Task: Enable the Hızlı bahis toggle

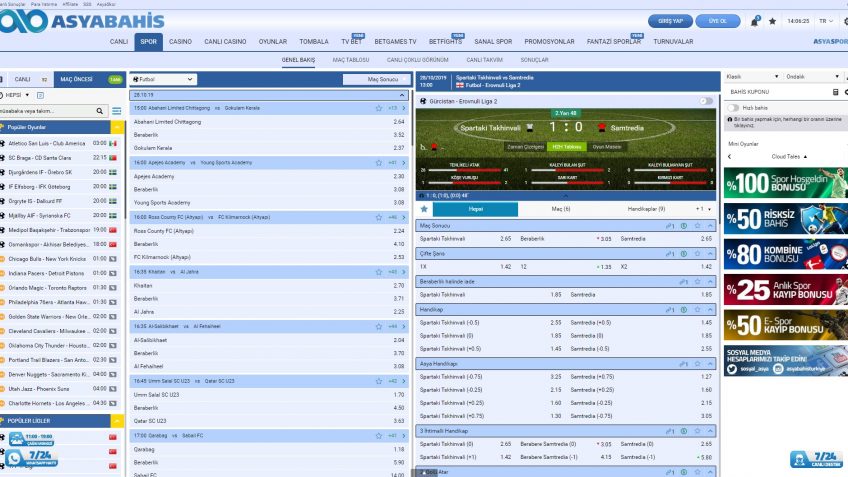Action: [734, 106]
